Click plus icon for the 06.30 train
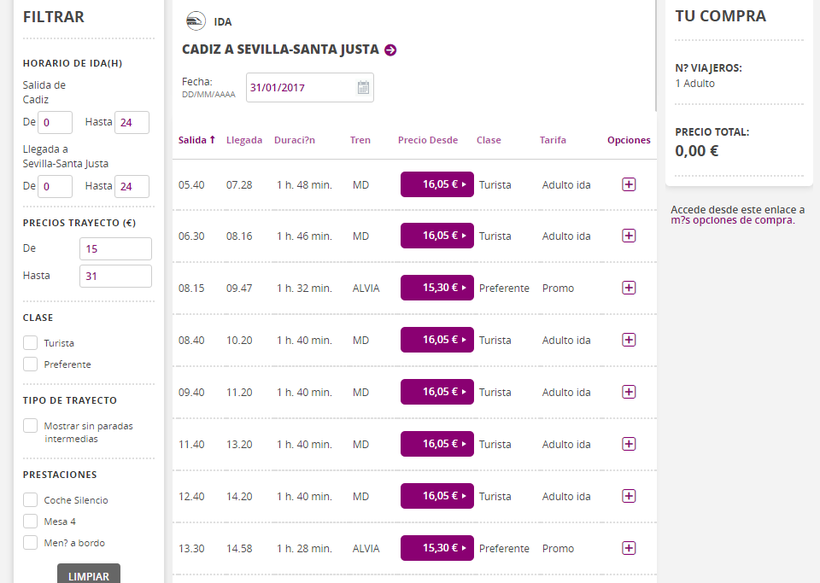The image size is (820, 583). 629,236
